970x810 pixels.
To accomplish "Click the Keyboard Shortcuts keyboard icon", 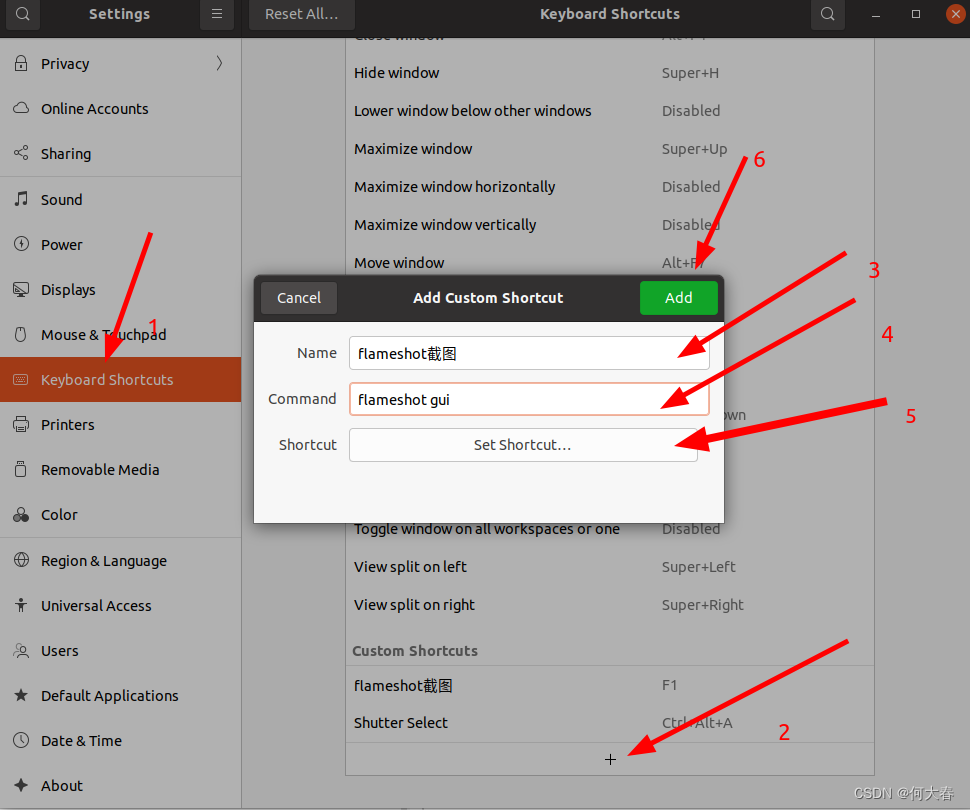I will click(x=21, y=379).
